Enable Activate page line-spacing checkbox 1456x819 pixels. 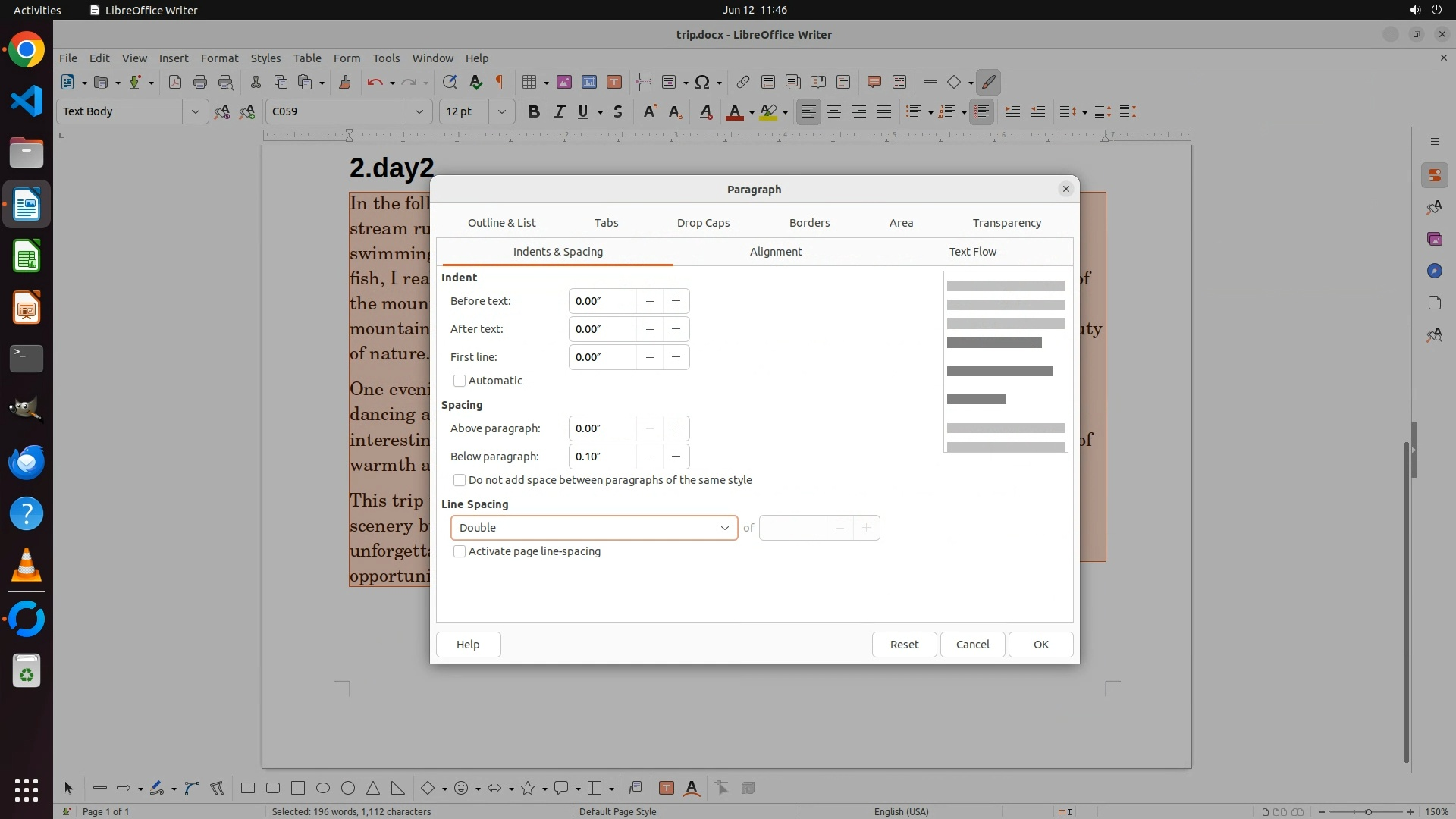[x=460, y=551]
